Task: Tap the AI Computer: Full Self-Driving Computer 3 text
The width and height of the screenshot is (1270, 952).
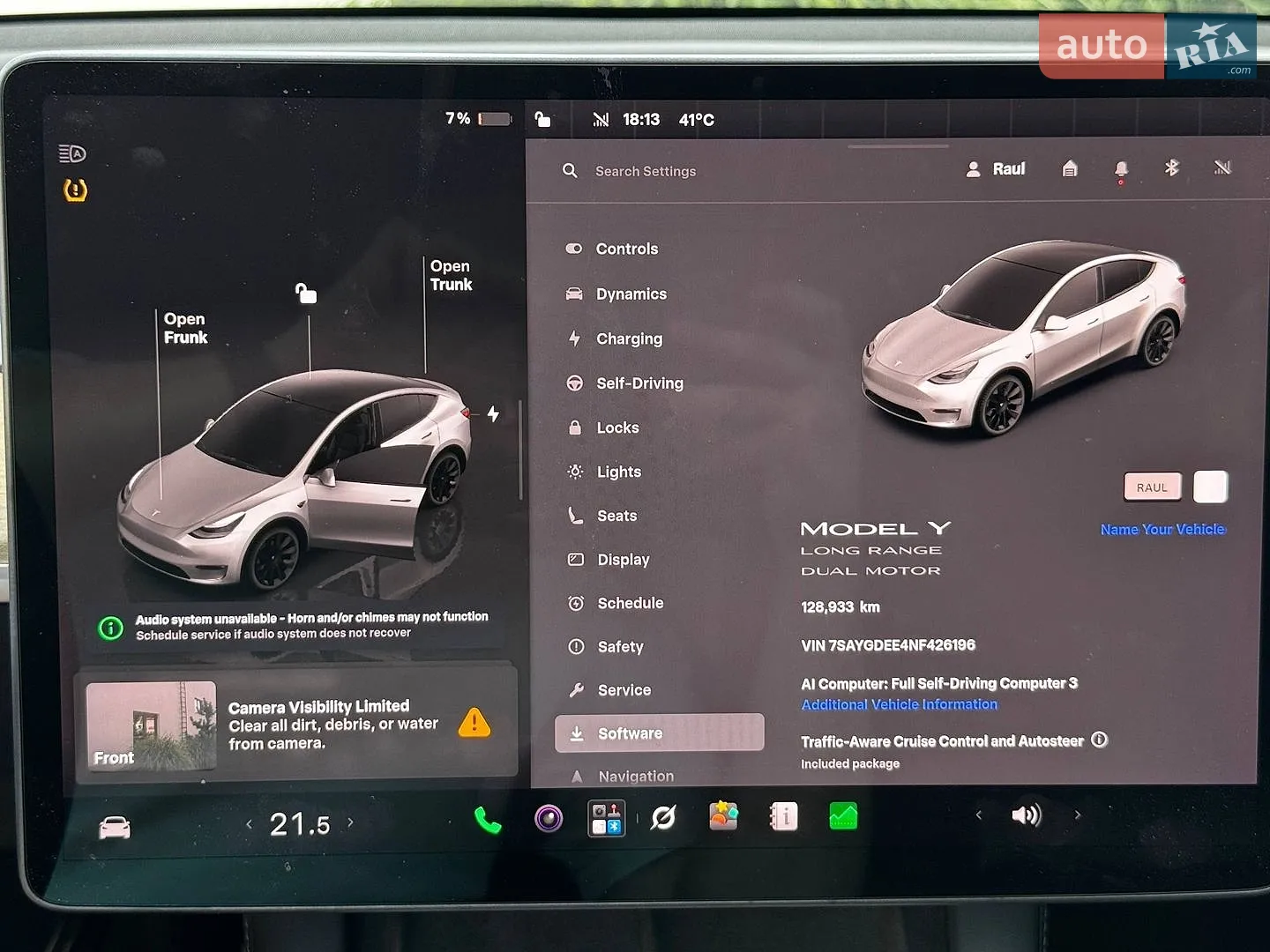Action: 939,683
